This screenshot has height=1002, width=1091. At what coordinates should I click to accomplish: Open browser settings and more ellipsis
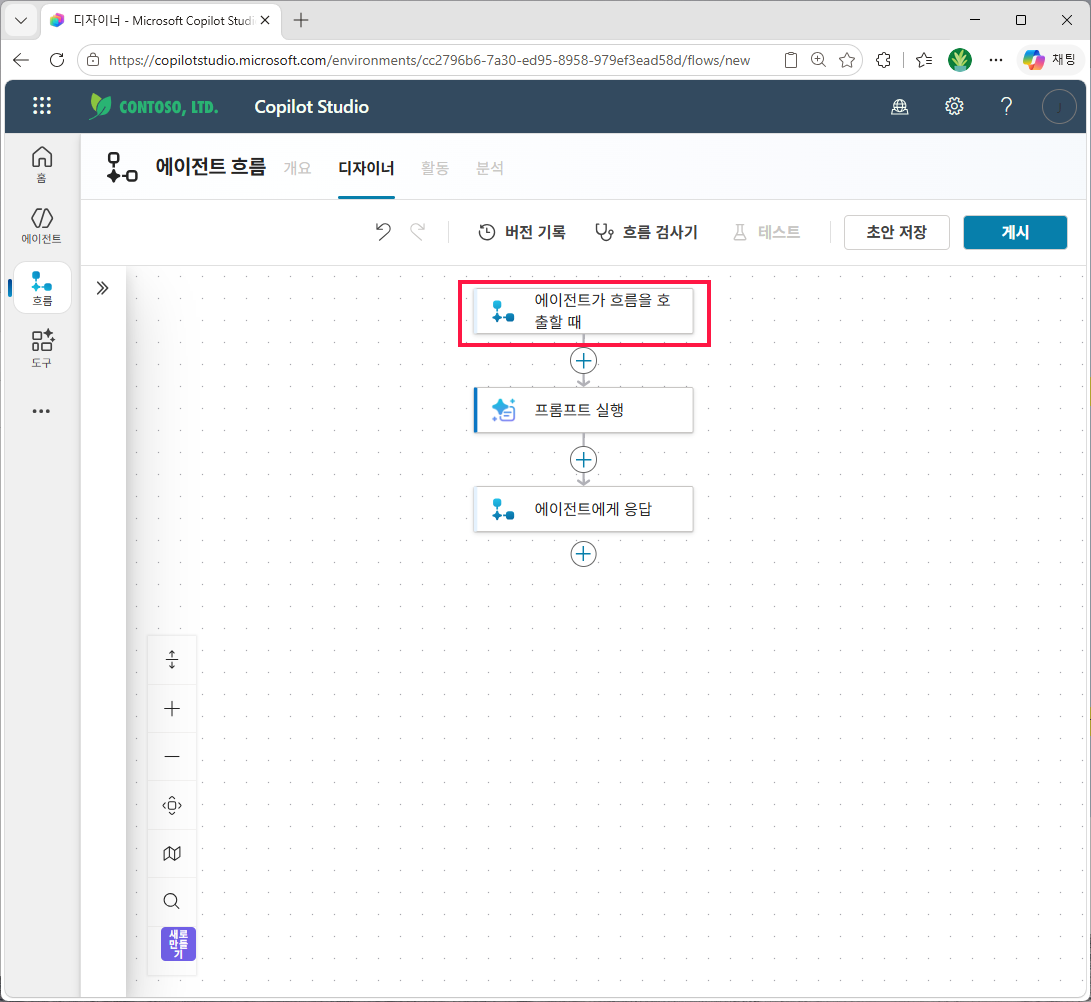click(x=996, y=60)
